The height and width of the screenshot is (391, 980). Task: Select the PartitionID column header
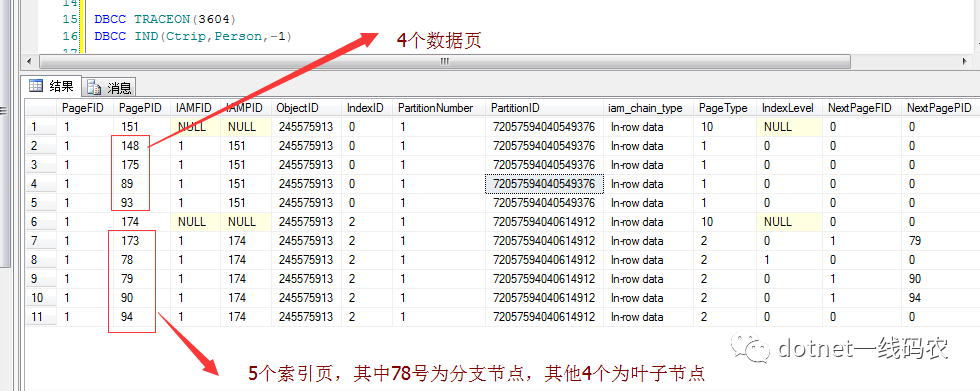[544, 108]
